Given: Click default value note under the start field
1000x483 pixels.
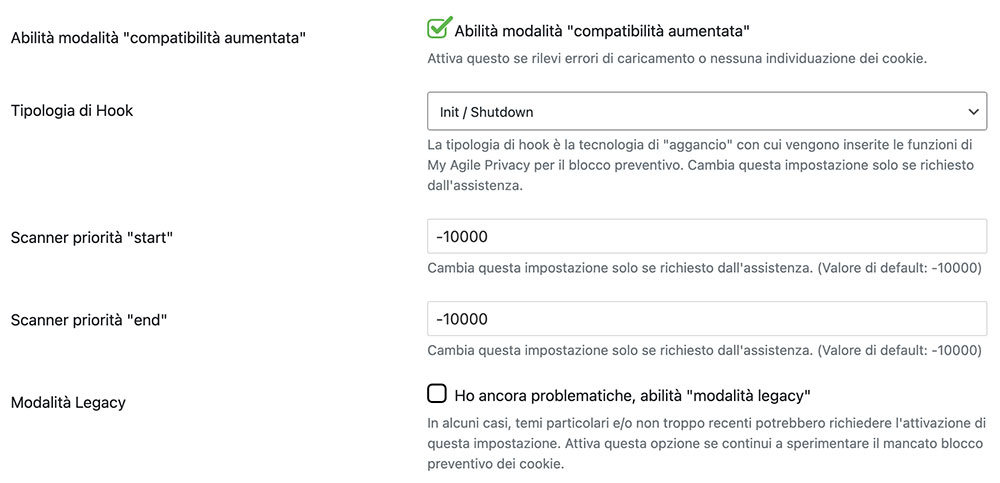Looking at the screenshot, I should (900, 268).
